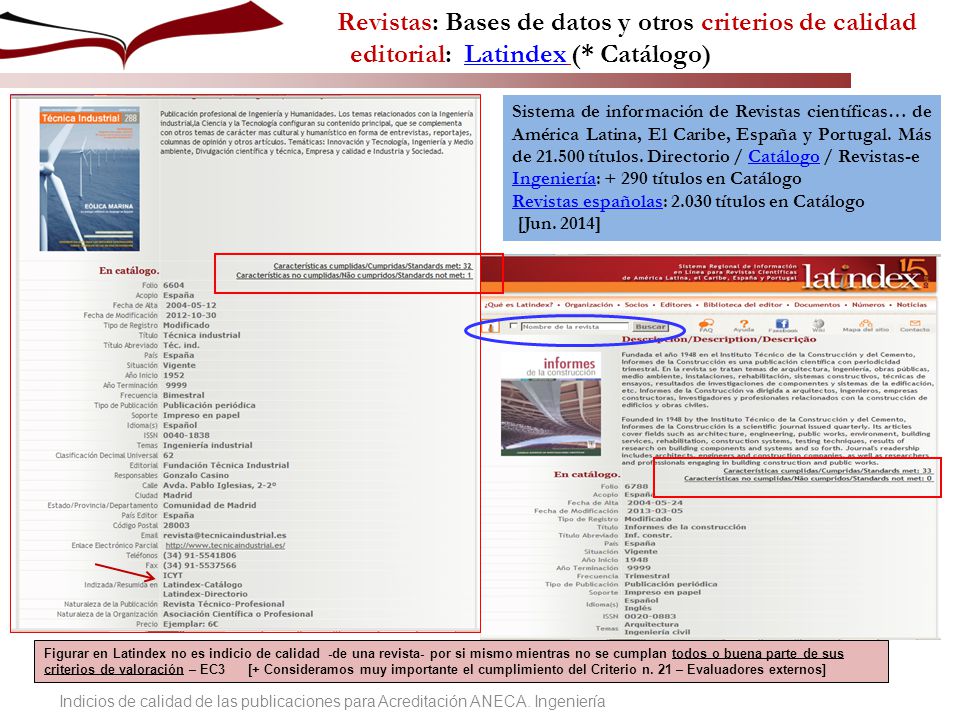The height and width of the screenshot is (720, 960).
Task: Click the Informes de la construcción cover
Action: tap(551, 405)
